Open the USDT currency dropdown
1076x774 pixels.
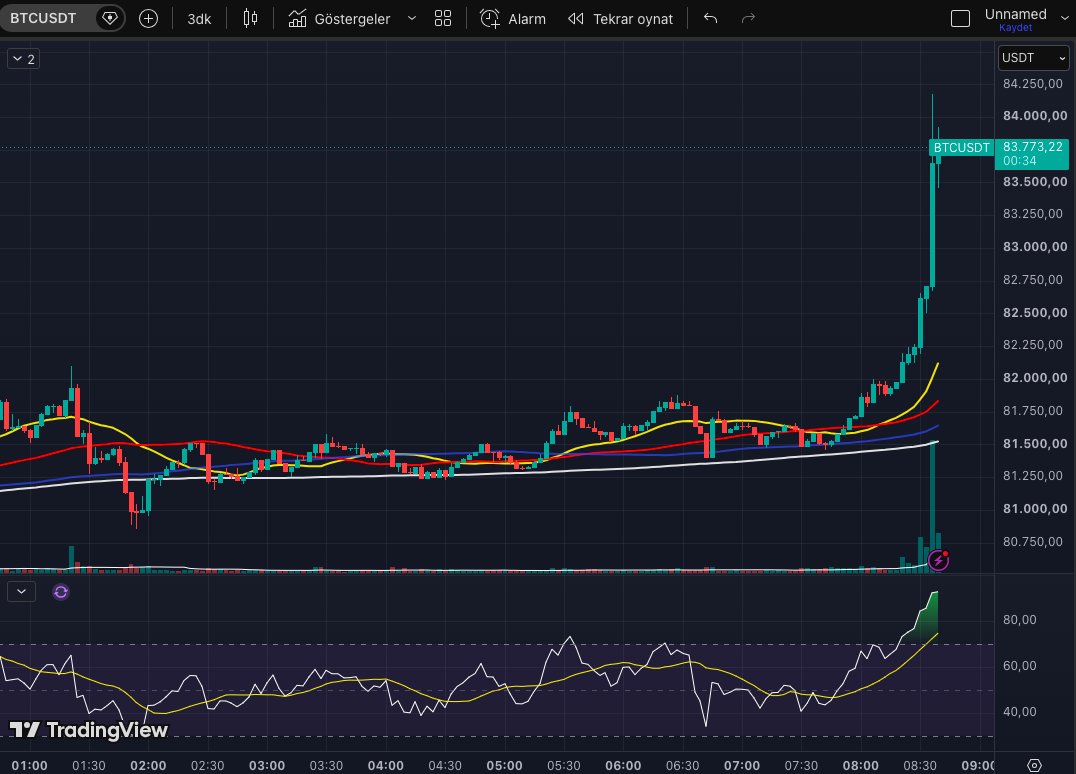tap(1033, 58)
